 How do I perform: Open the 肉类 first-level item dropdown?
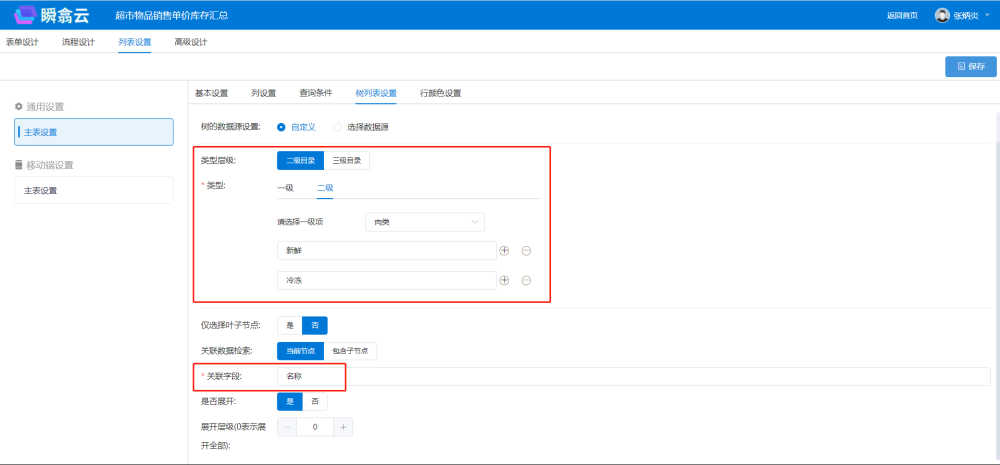pos(425,221)
